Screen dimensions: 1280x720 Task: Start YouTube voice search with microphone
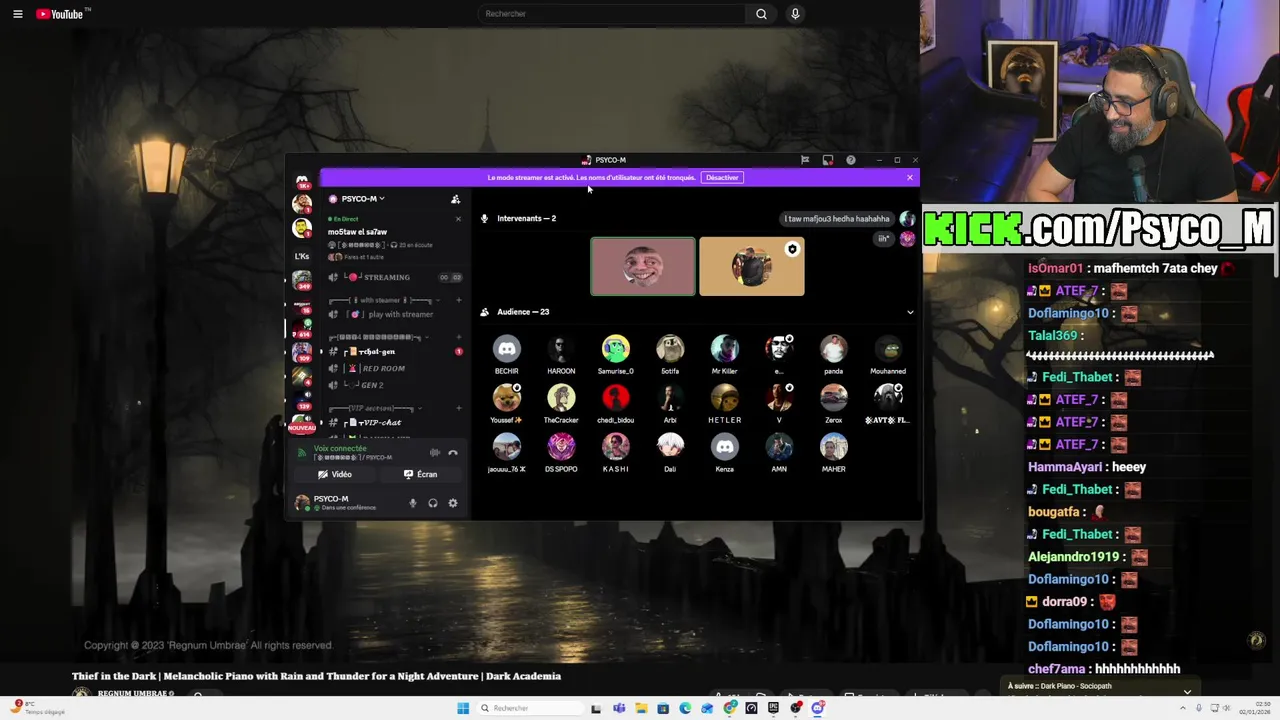coord(795,14)
